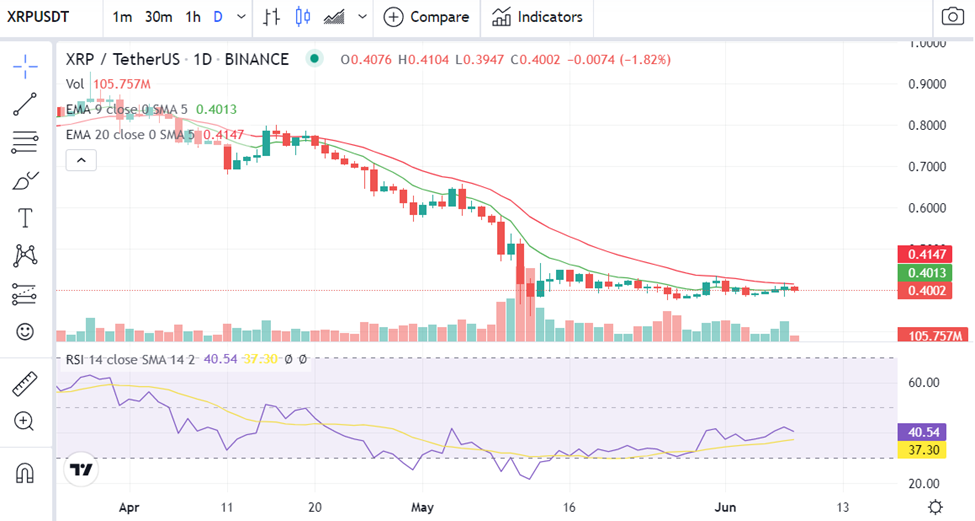Take a chart snapshot with camera icon
This screenshot has height=521, width=975.
[x=953, y=17]
